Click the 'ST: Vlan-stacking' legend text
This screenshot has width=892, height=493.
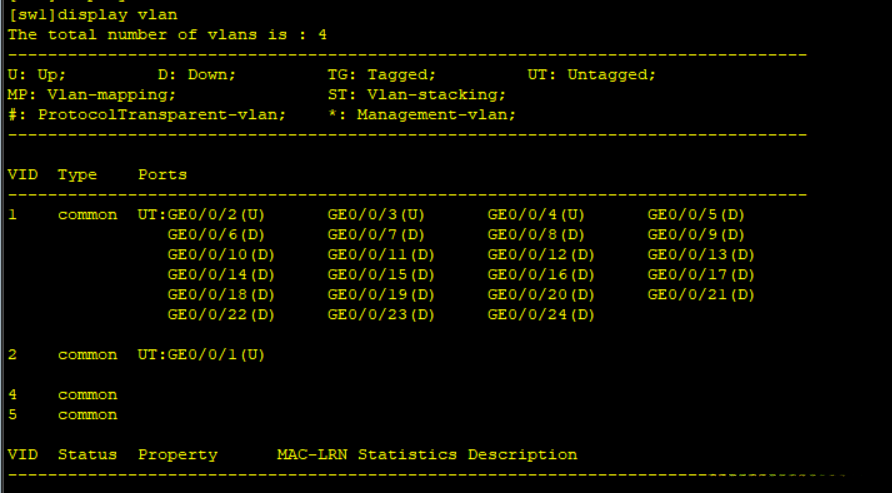tap(417, 94)
